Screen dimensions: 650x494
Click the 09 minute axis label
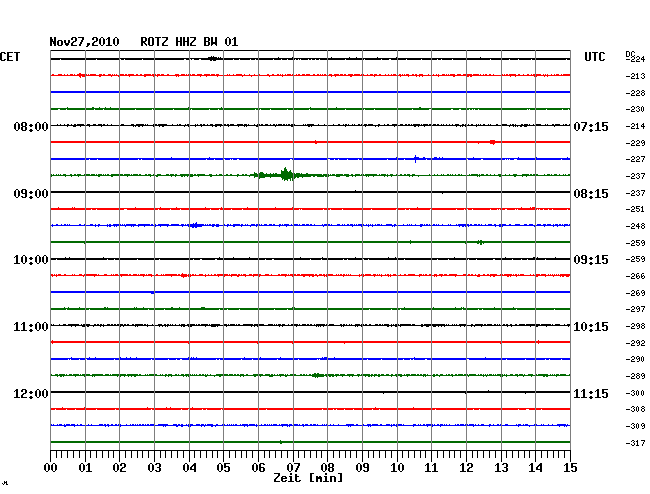[x=362, y=468]
